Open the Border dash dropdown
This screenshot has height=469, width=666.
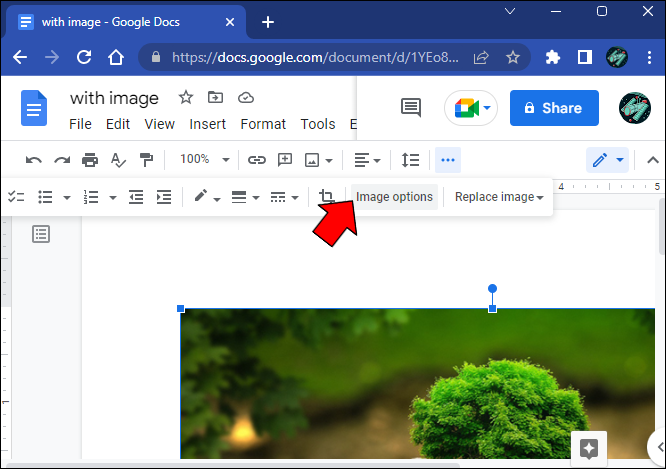click(284, 197)
